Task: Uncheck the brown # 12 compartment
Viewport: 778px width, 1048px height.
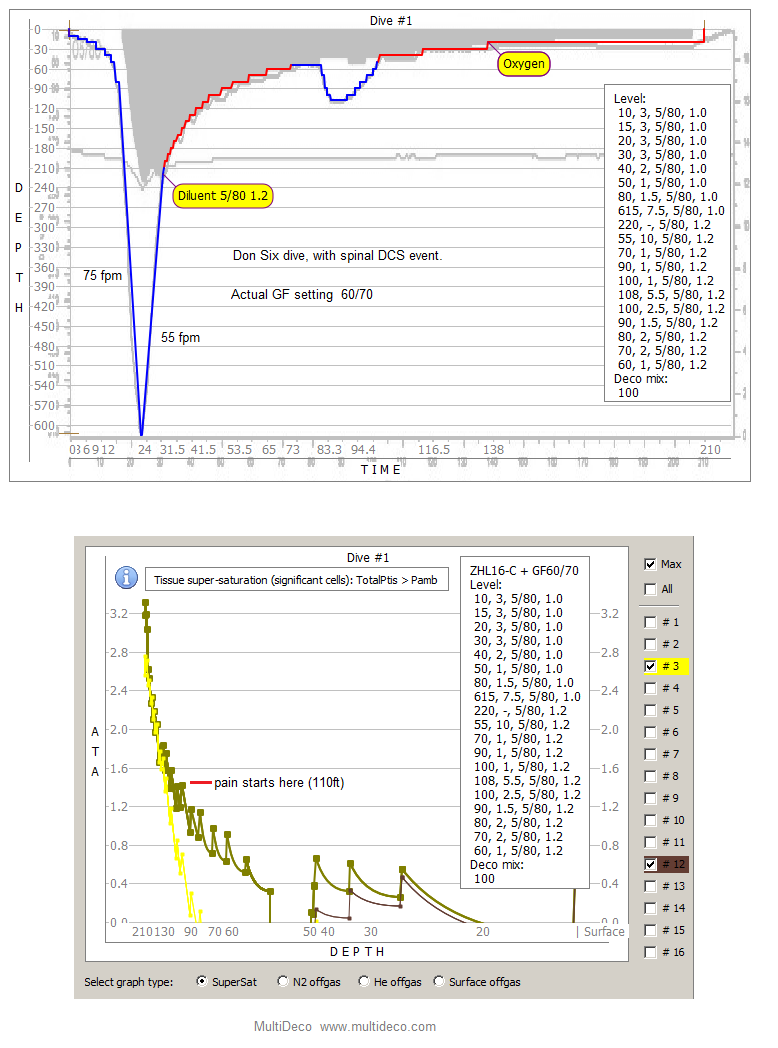Action: [650, 864]
